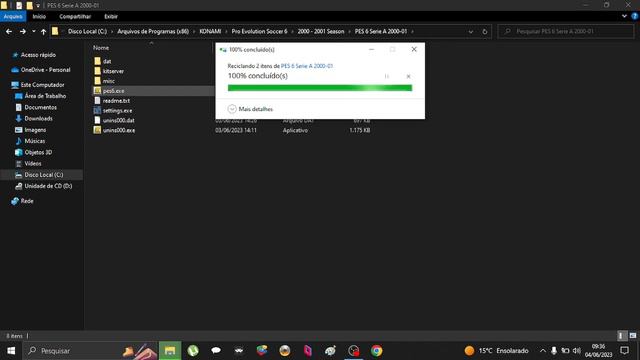Screen dimensions: 640x360
Task: Refresh the current folder view
Action: click(484, 31)
